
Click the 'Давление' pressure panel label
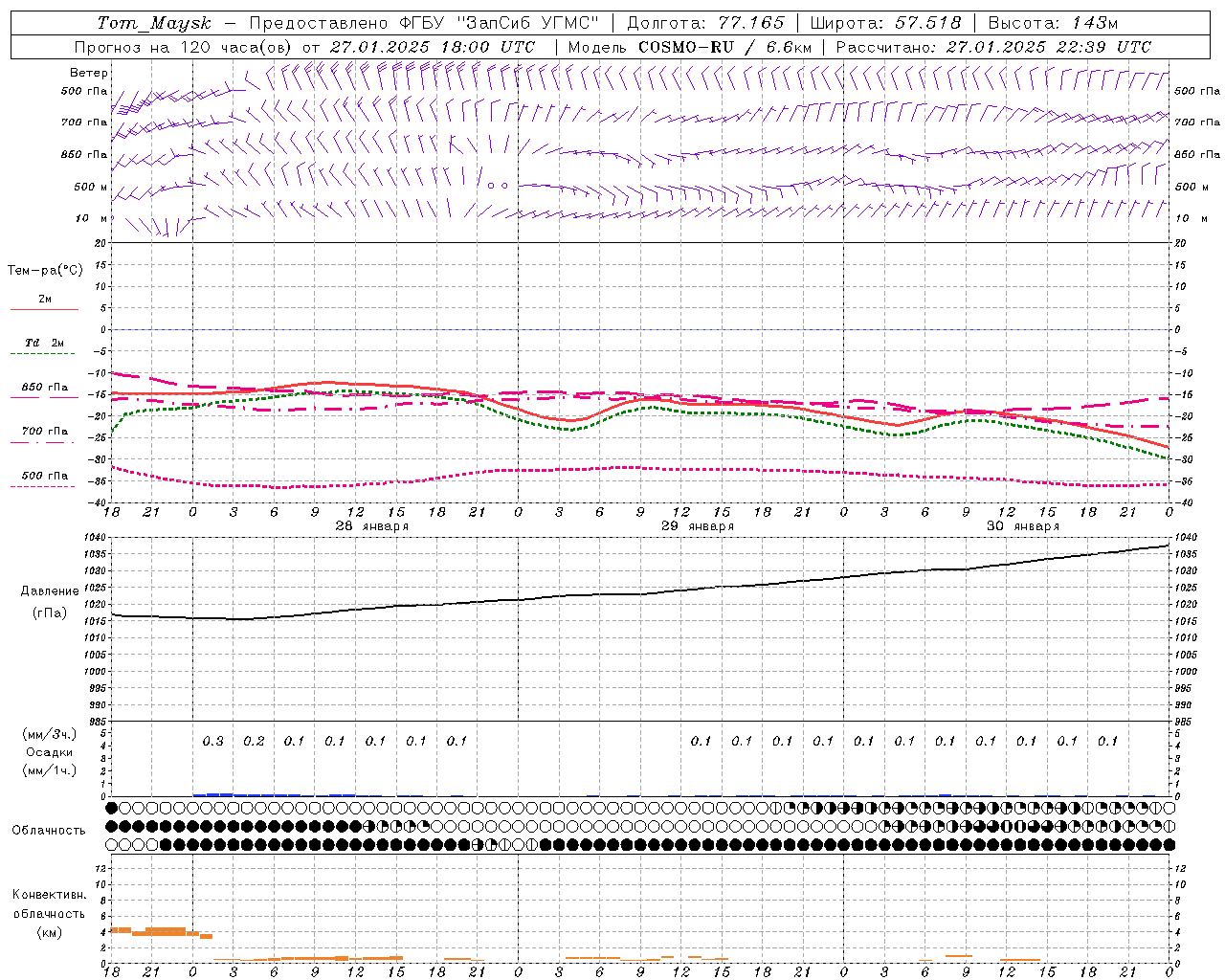pyautogui.click(x=50, y=591)
